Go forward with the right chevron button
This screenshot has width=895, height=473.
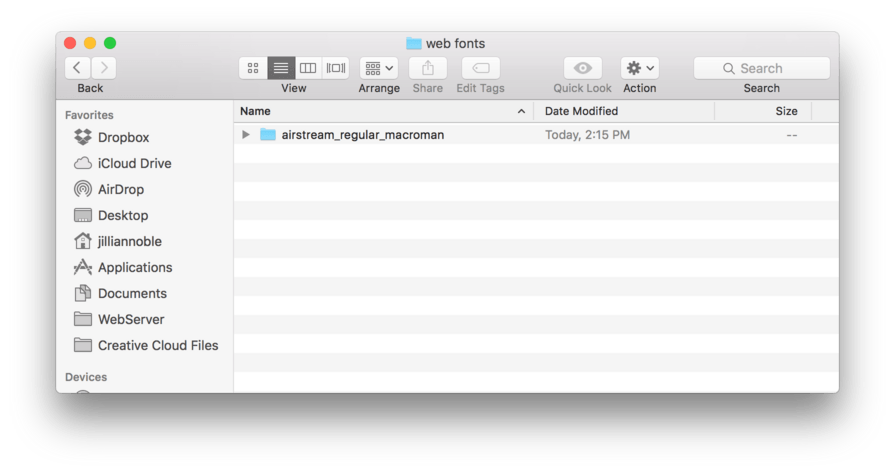click(x=104, y=68)
